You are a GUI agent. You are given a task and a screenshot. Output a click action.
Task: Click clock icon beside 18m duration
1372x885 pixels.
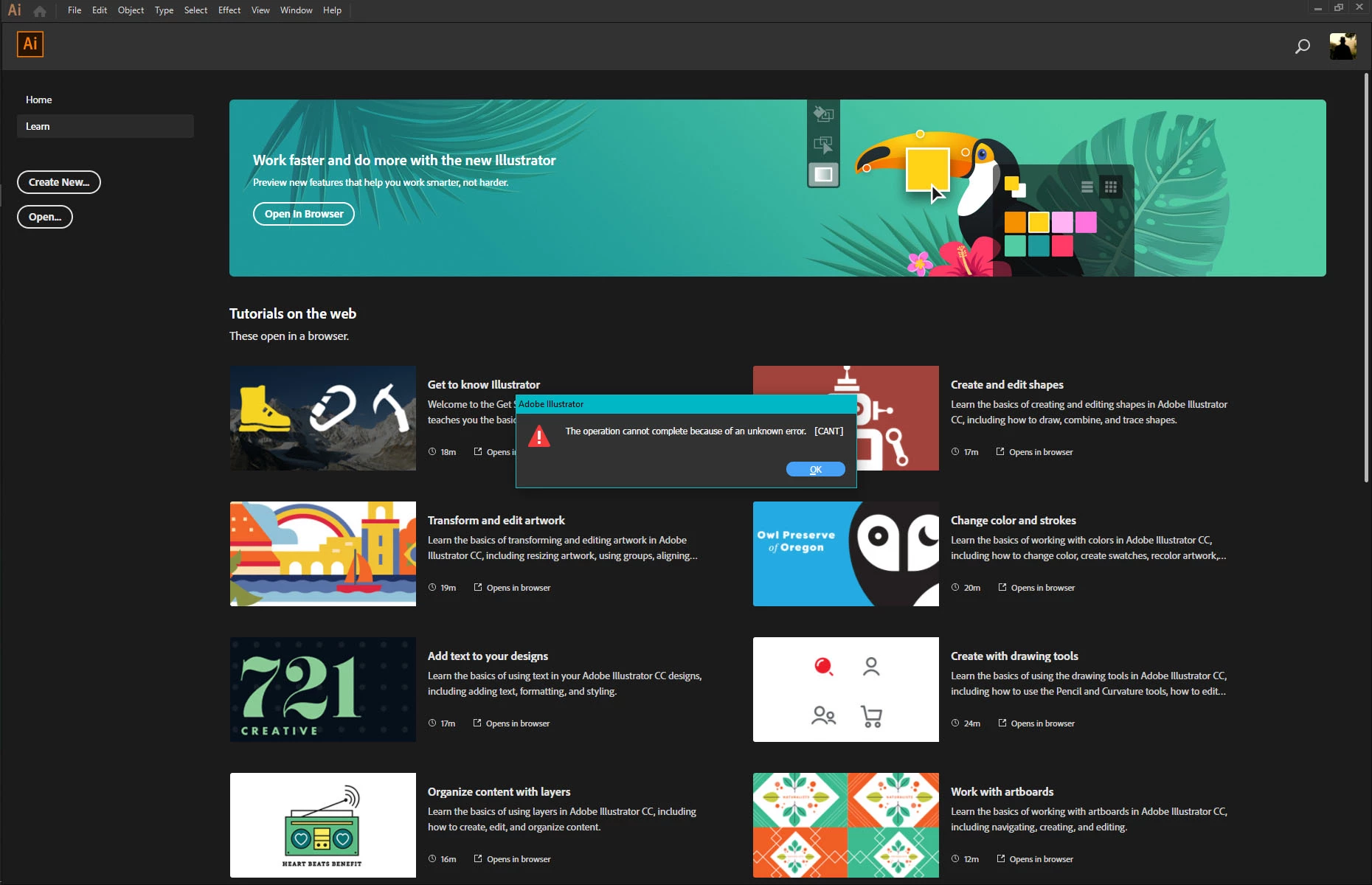(x=432, y=452)
